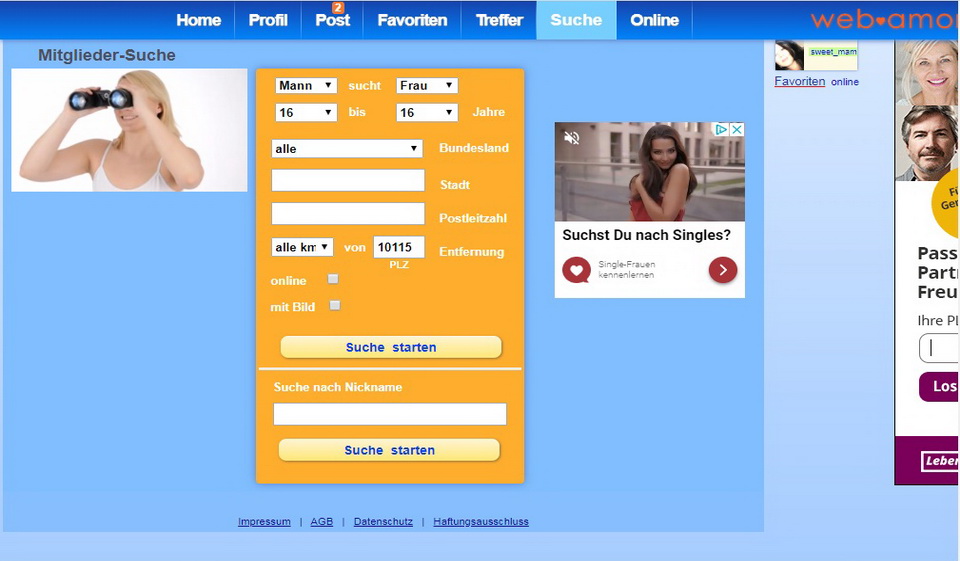Click the Ihre PLZ input in right ad
This screenshot has height=561, width=960.
[x=939, y=348]
